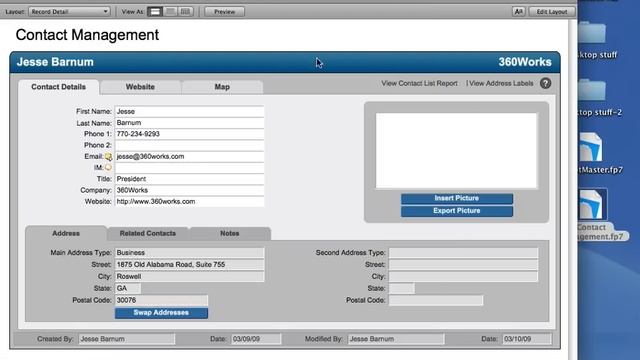Switch to List view icon
Screen dimensions: 640x360
click(171, 11)
